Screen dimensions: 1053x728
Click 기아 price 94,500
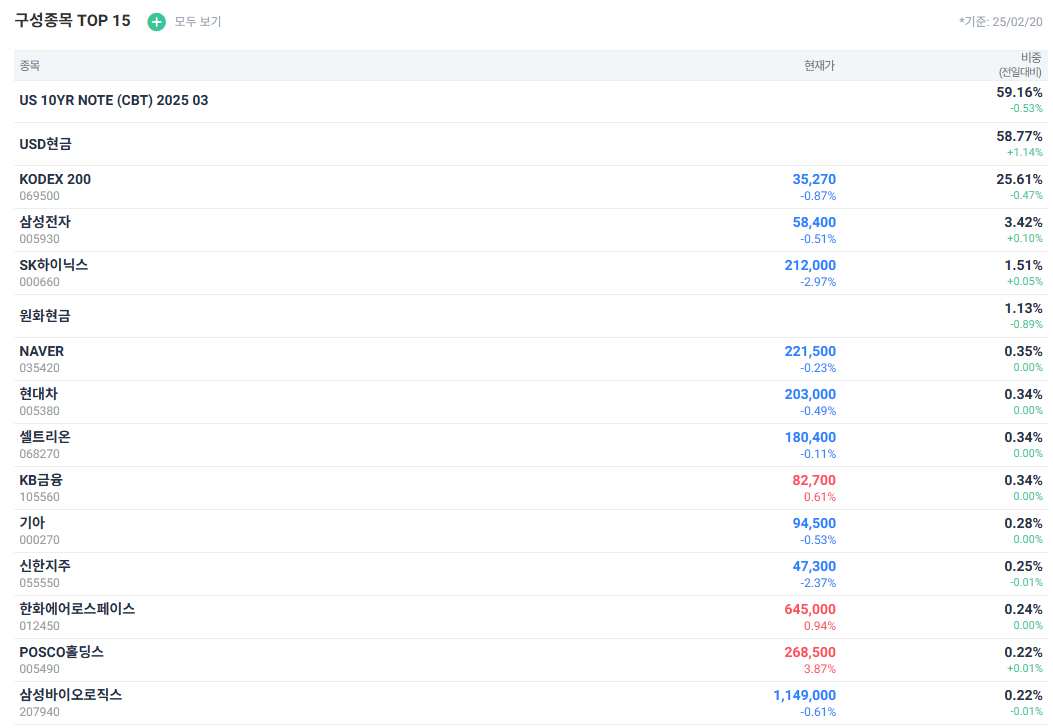tap(814, 523)
